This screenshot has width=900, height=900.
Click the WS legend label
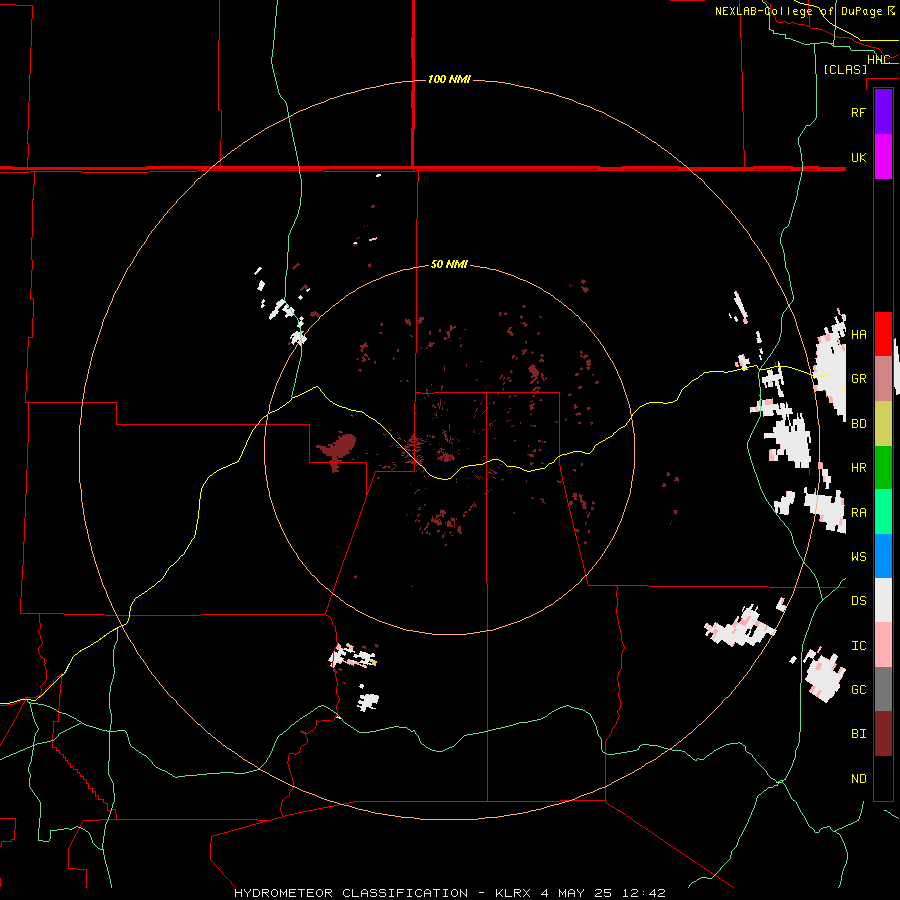858,556
